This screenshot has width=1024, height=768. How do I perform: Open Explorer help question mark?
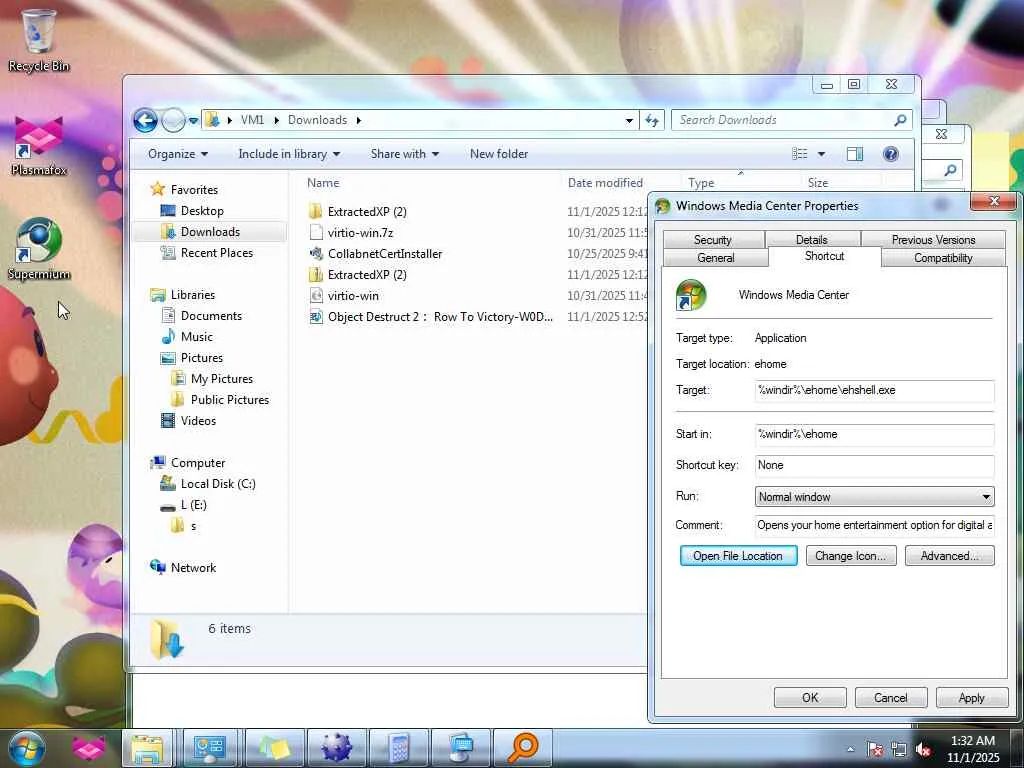[891, 154]
